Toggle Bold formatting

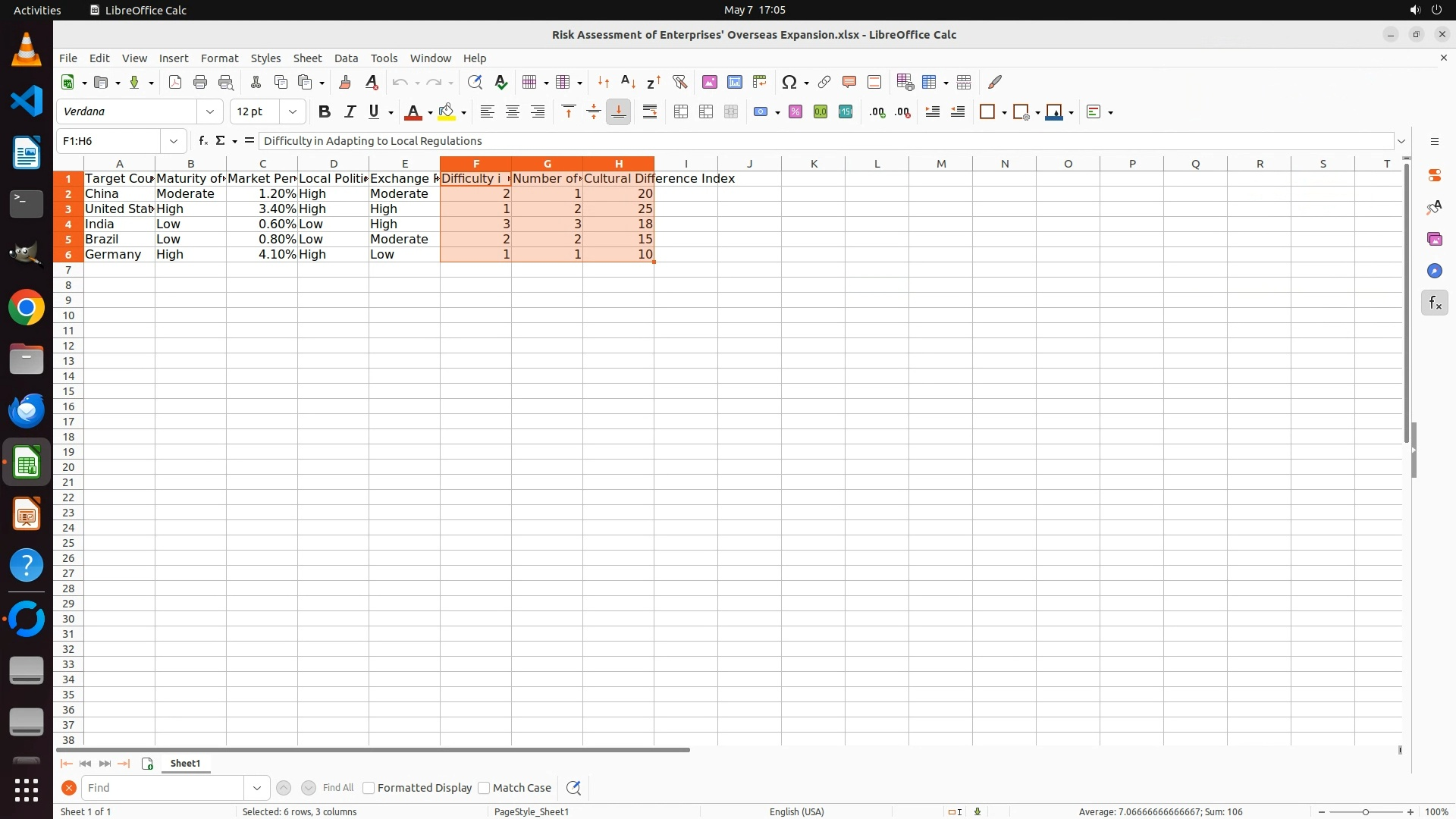[325, 112]
